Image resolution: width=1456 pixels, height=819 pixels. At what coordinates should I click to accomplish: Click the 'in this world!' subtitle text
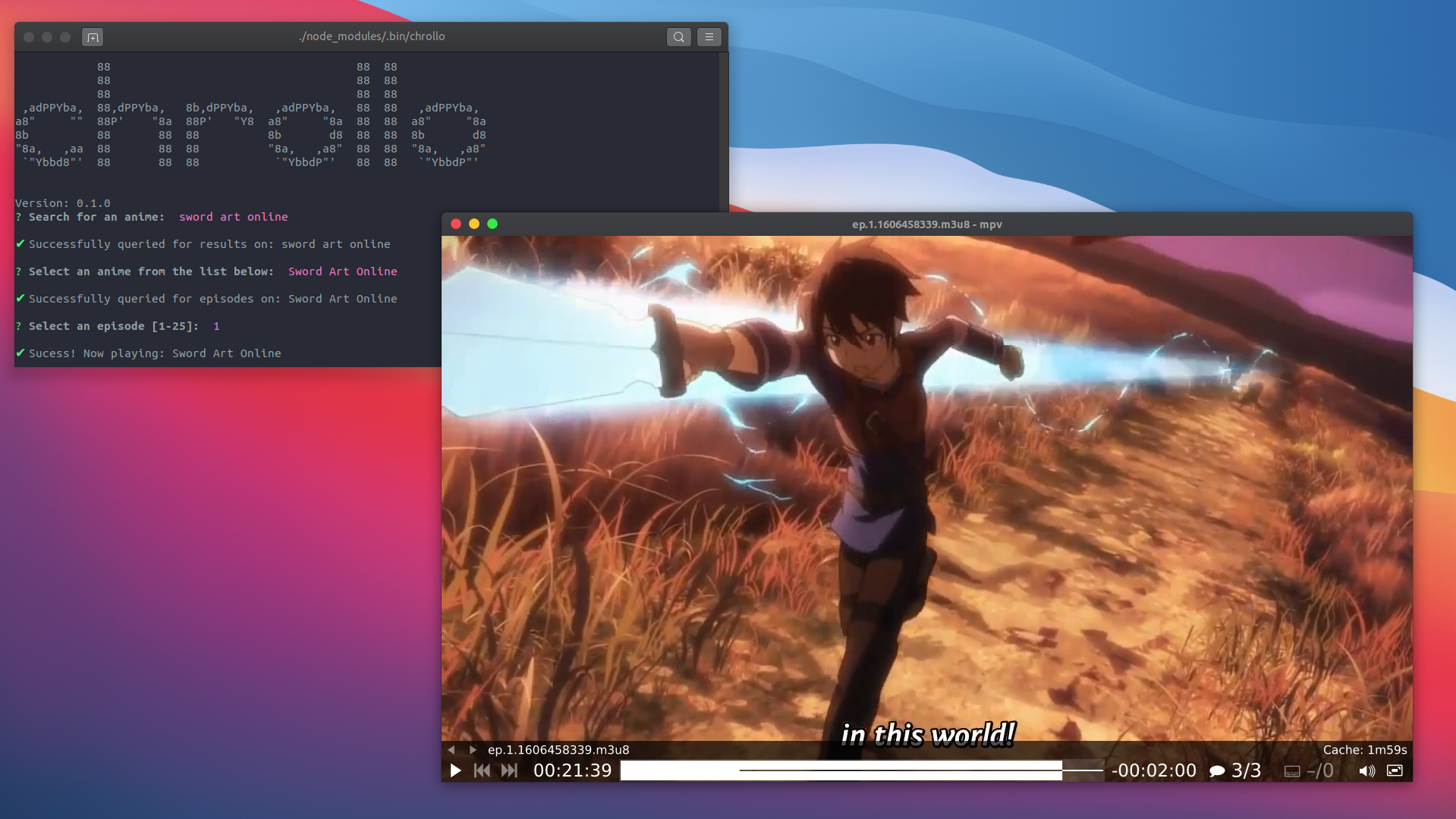click(927, 734)
